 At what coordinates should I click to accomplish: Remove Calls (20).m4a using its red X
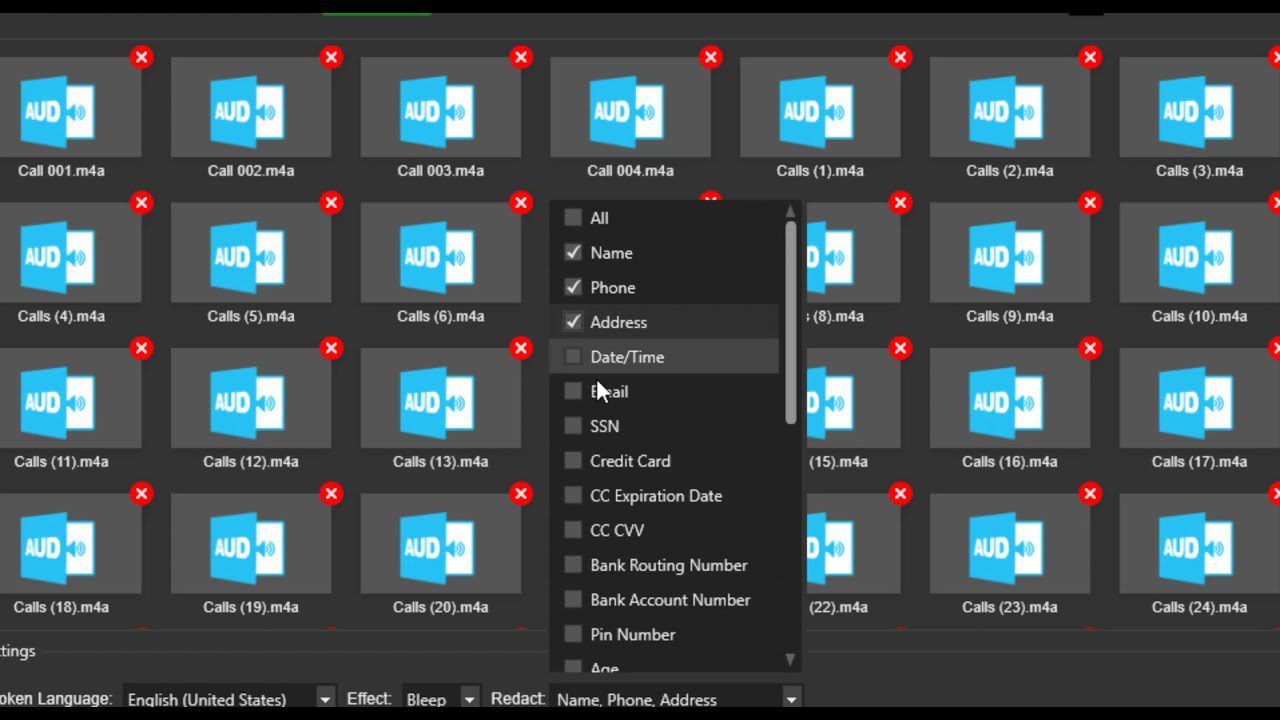coord(521,493)
